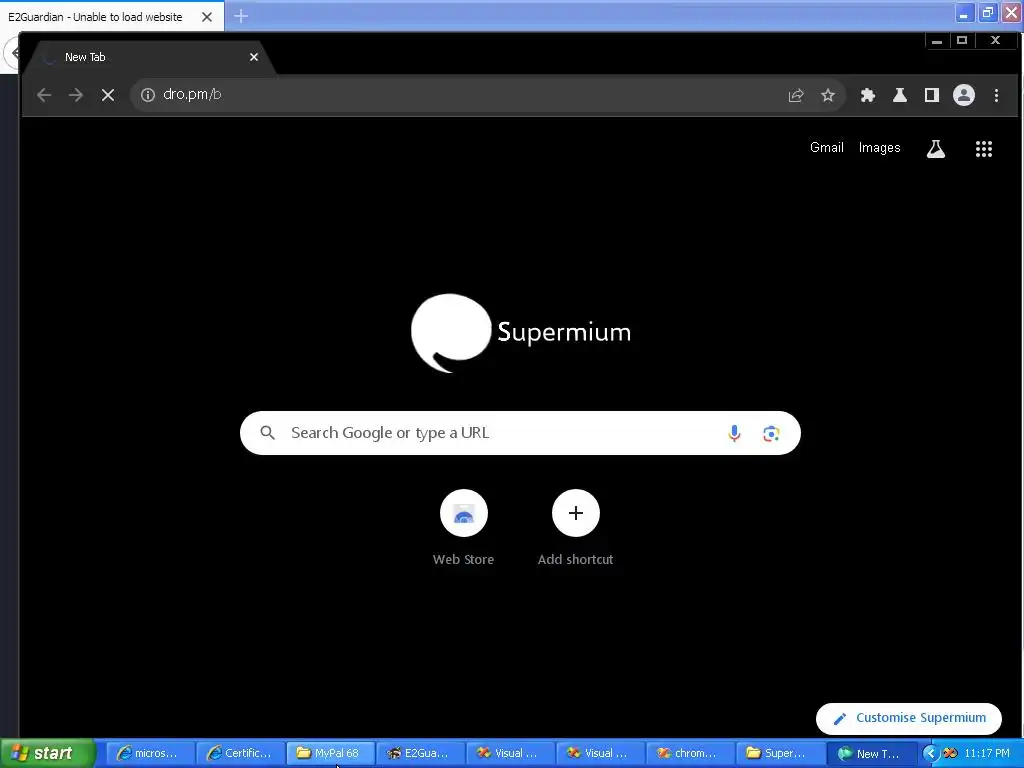Bookmark this tab with the star icon
This screenshot has width=1024, height=768.
[x=827, y=95]
